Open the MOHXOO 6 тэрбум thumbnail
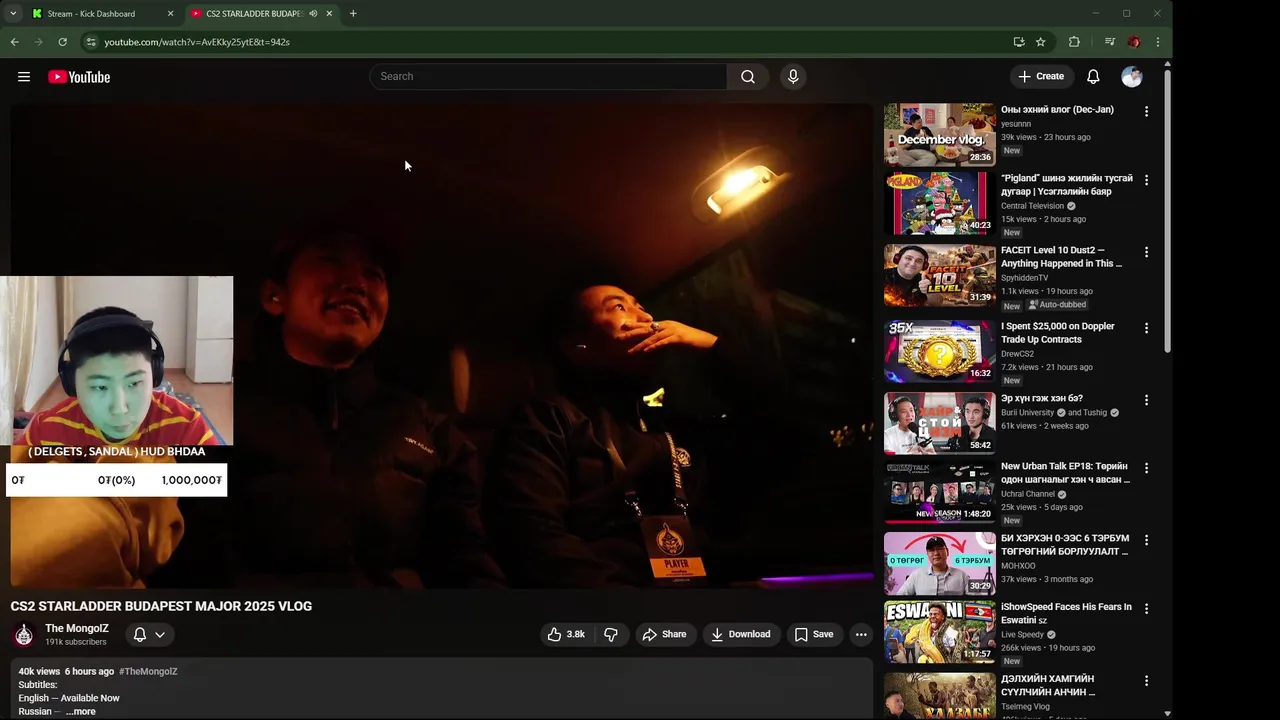 point(940,564)
